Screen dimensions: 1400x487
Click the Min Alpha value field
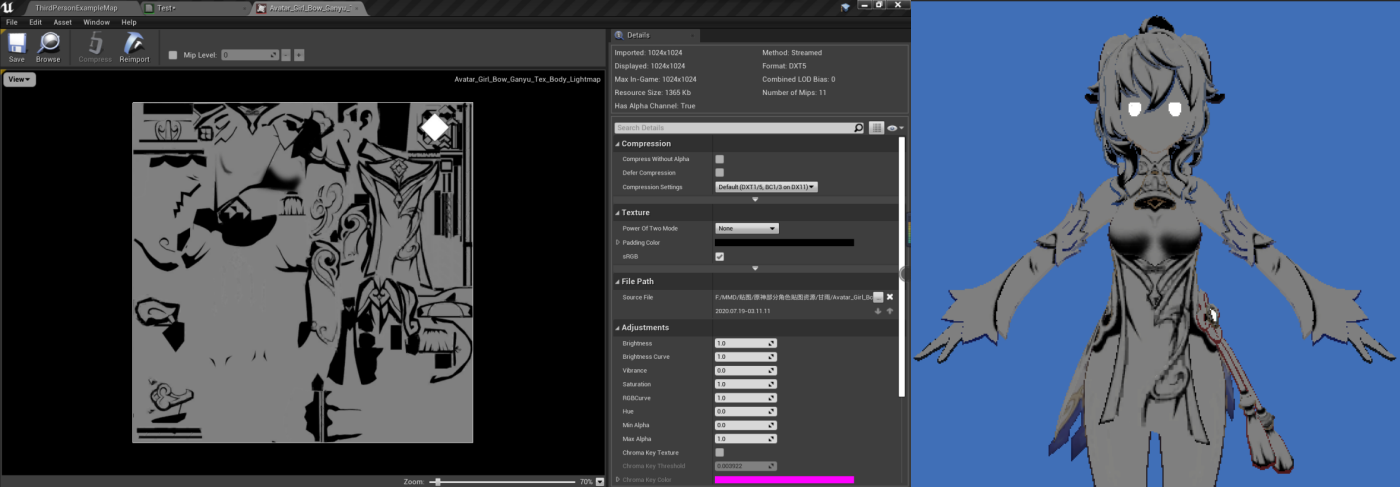click(x=746, y=425)
